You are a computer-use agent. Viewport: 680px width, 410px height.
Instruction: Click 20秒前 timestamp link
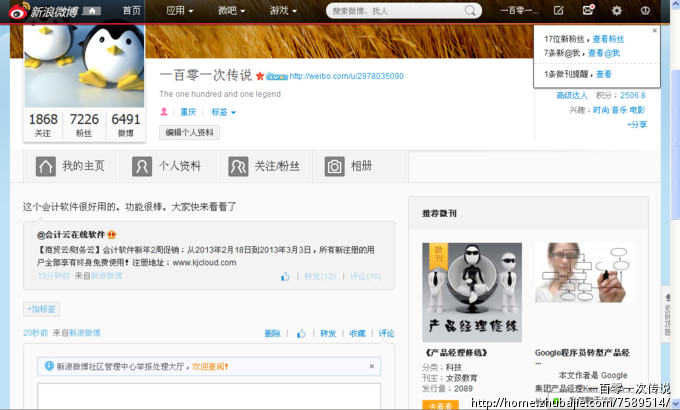click(x=35, y=333)
